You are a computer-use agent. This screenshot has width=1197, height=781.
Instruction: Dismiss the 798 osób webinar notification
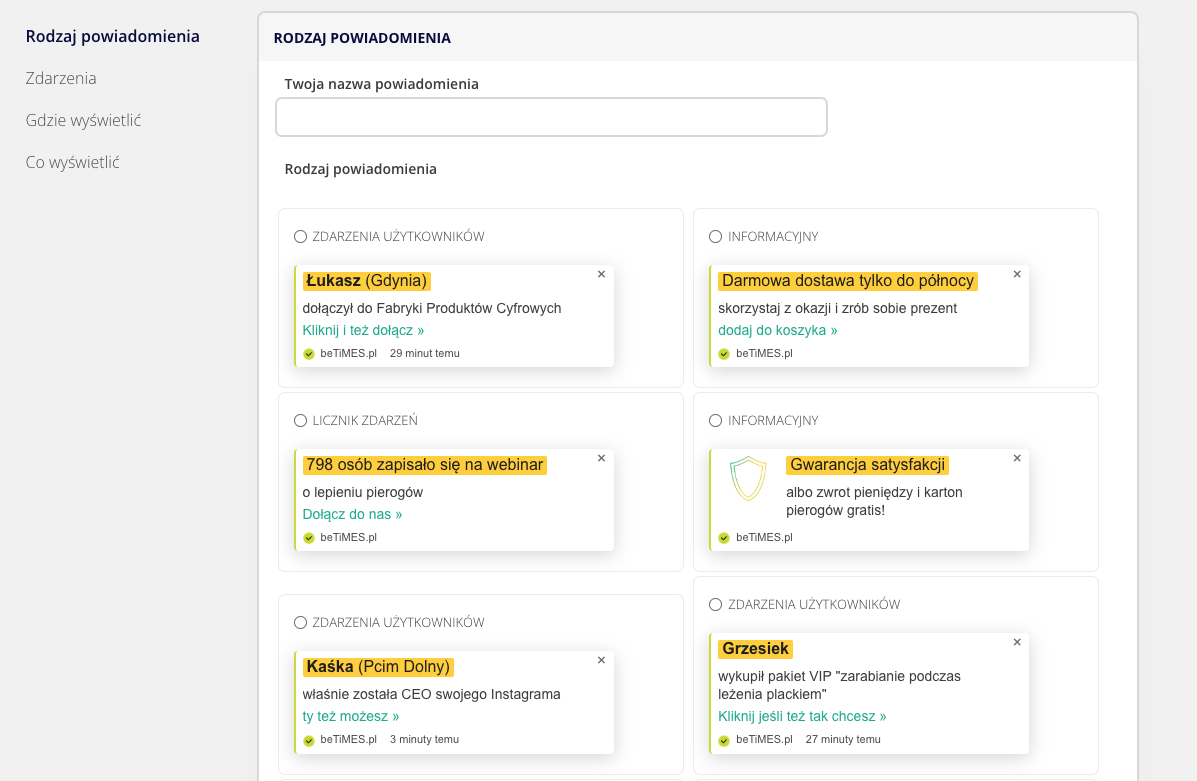pyautogui.click(x=601, y=458)
